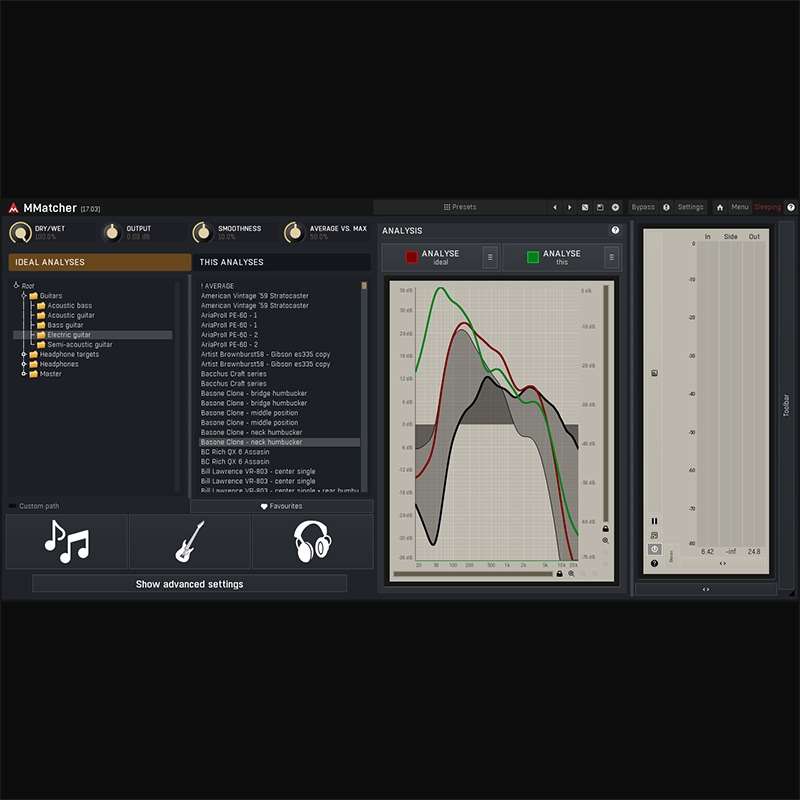Image resolution: width=800 pixels, height=800 pixels.
Task: Show advanced settings
Action: click(x=189, y=584)
